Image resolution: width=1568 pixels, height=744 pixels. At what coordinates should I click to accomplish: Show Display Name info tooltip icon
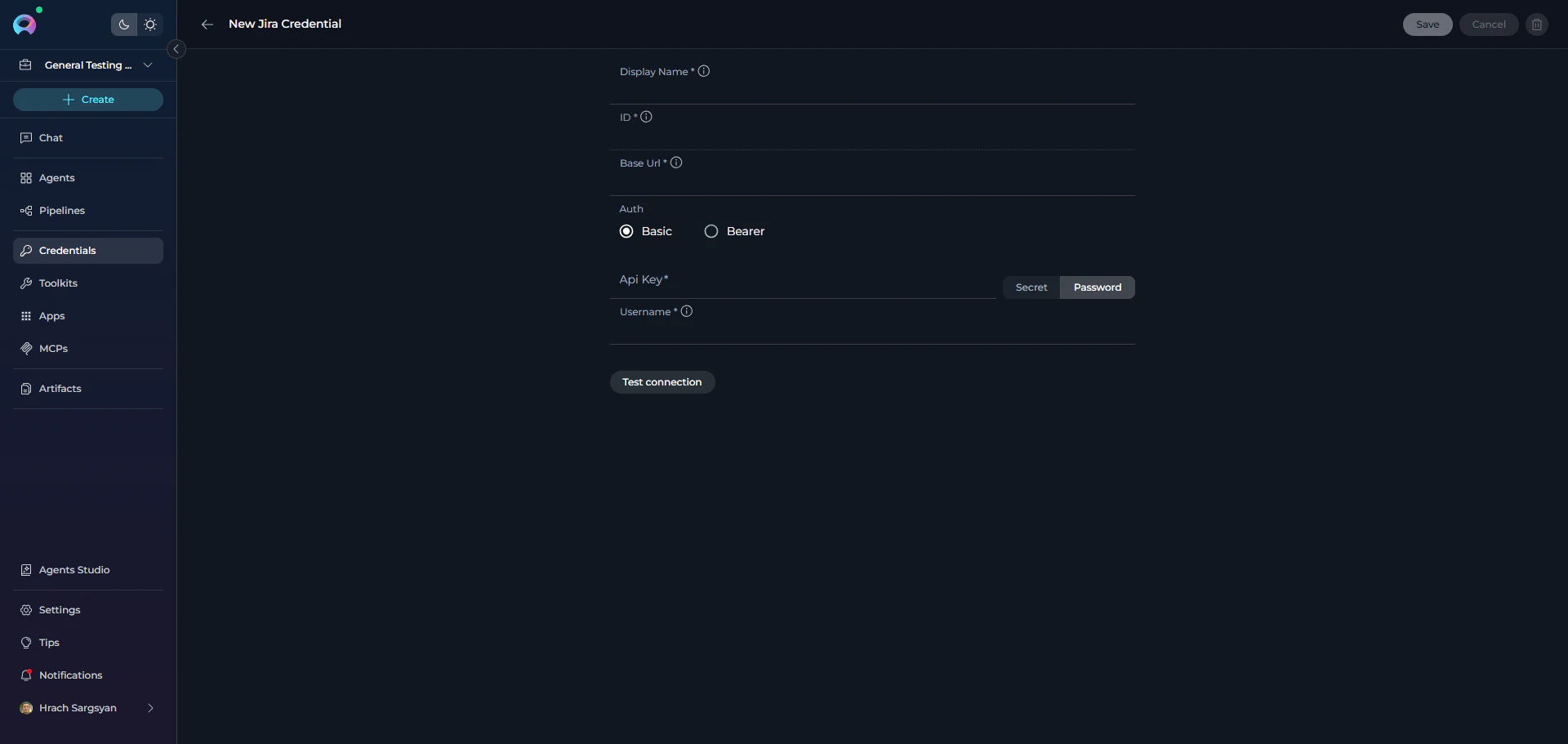(704, 71)
